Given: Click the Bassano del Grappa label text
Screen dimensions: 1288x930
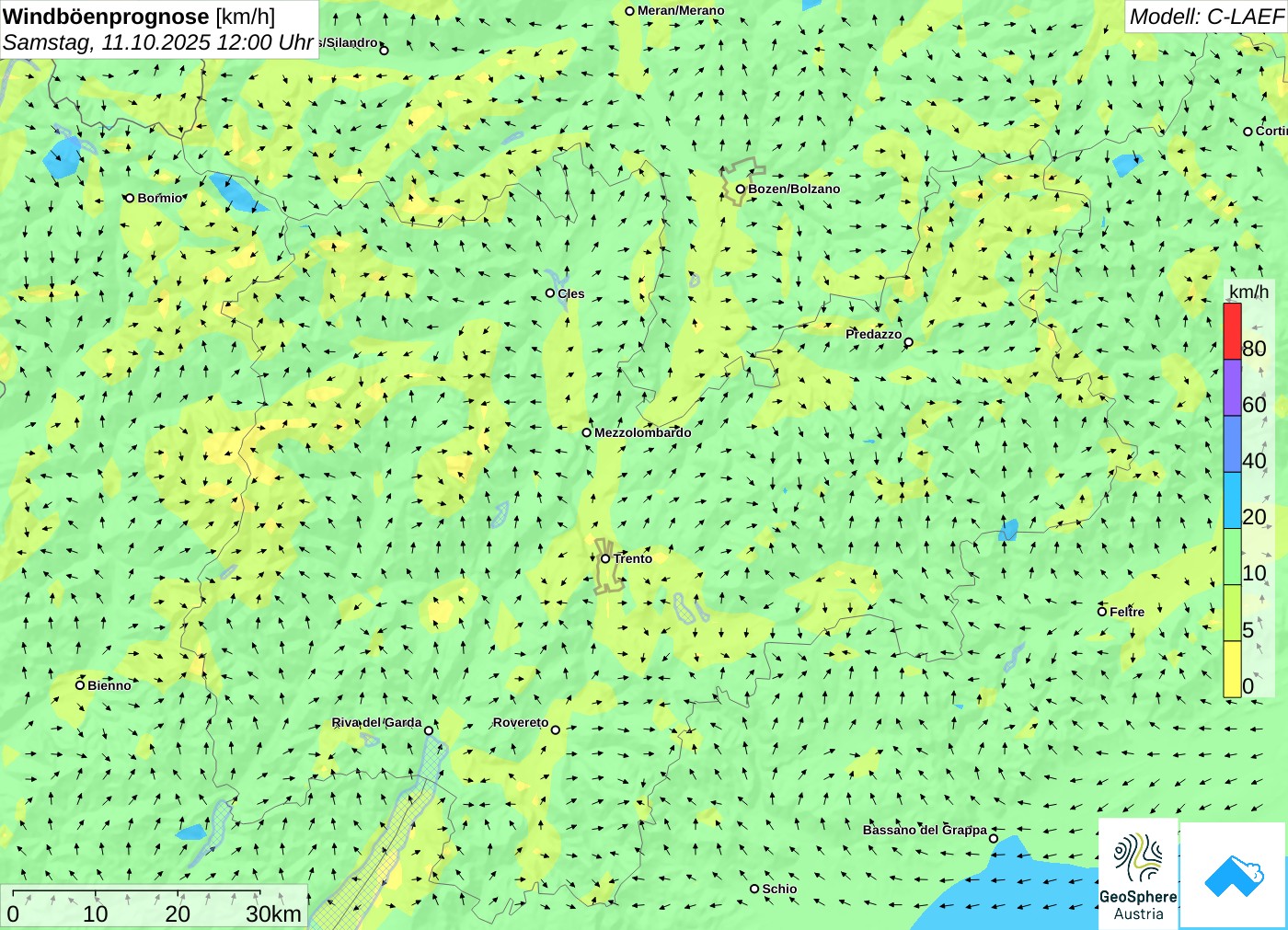Looking at the screenshot, I should click(925, 830).
